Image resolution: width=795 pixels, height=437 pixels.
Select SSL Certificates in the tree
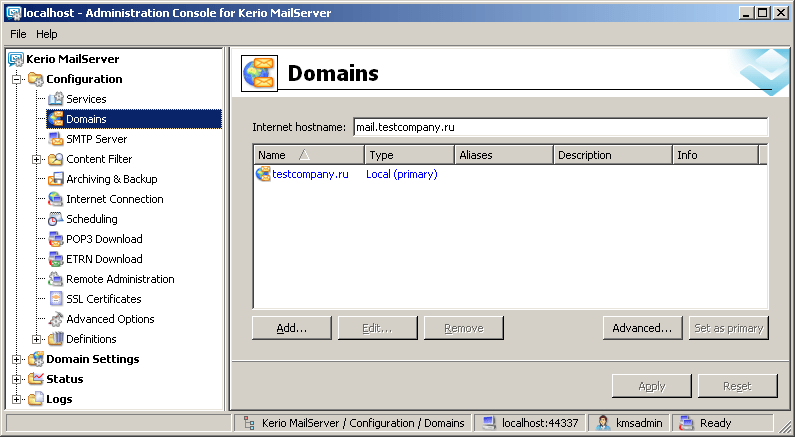pyautogui.click(x=103, y=299)
